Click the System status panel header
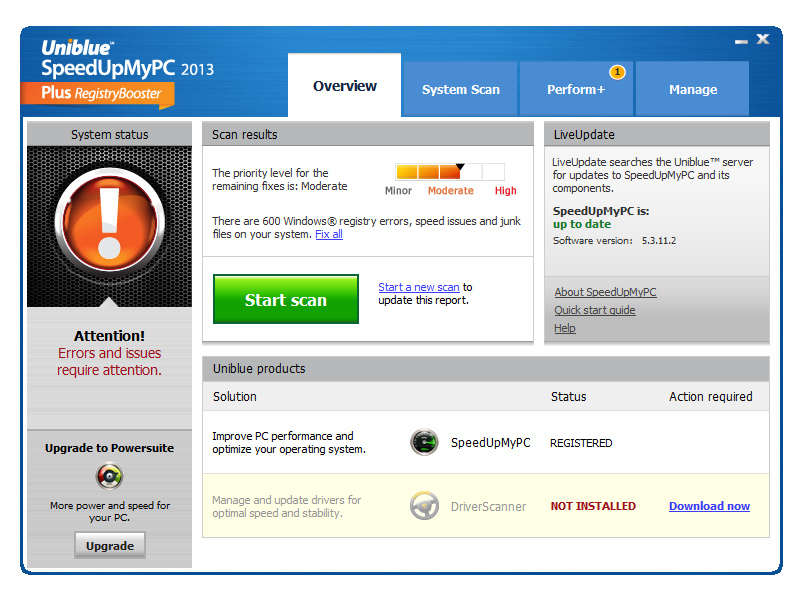The image size is (800, 600). [109, 134]
